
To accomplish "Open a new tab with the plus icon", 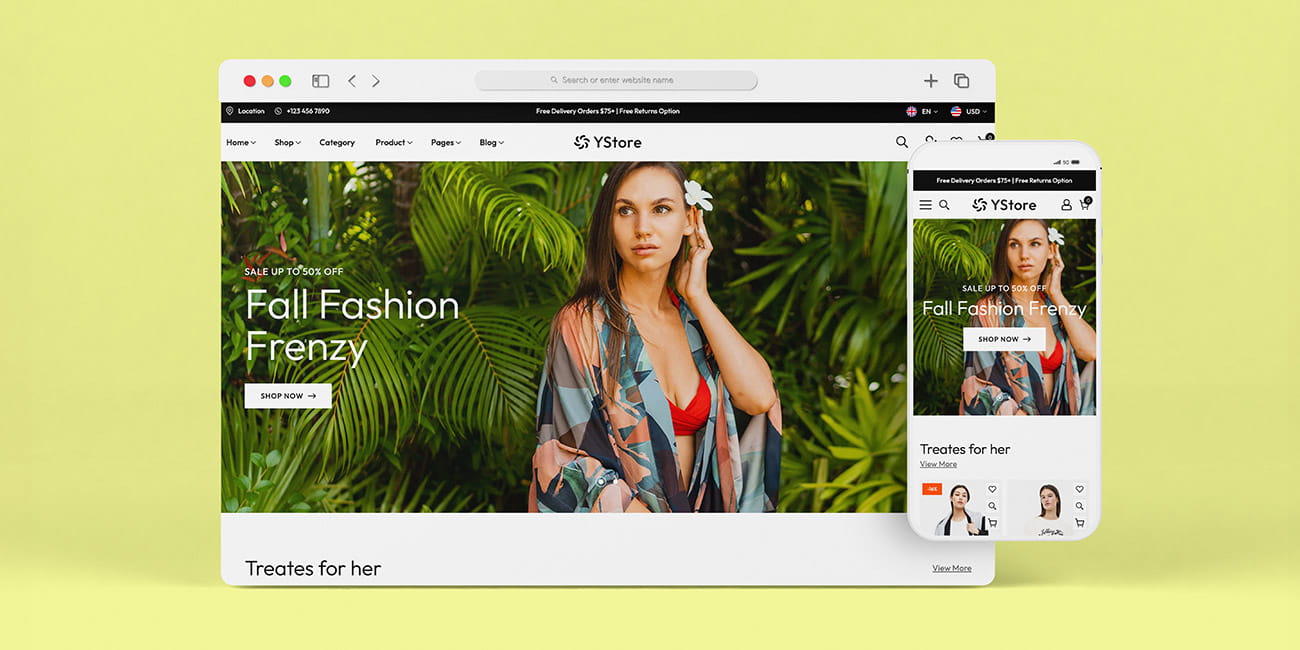I will pyautogui.click(x=931, y=81).
